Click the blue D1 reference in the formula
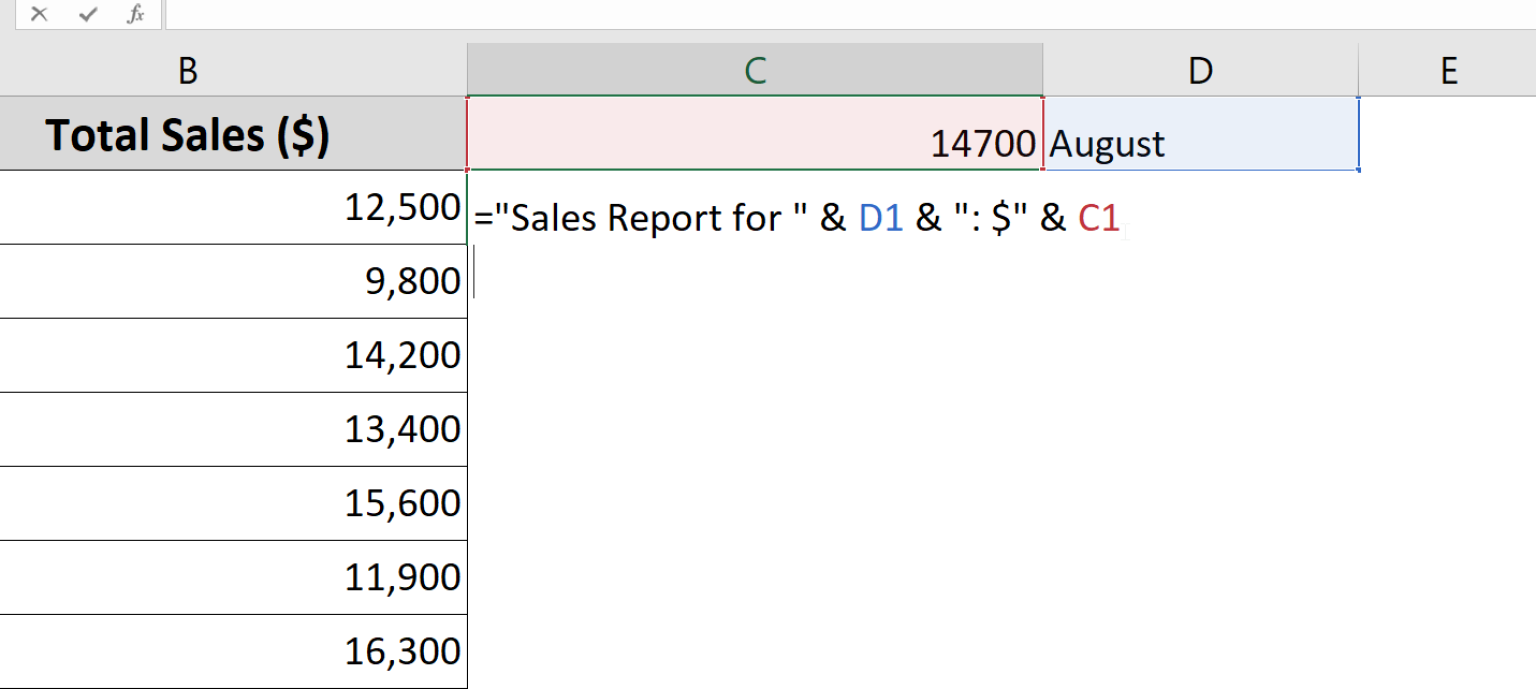 [882, 217]
